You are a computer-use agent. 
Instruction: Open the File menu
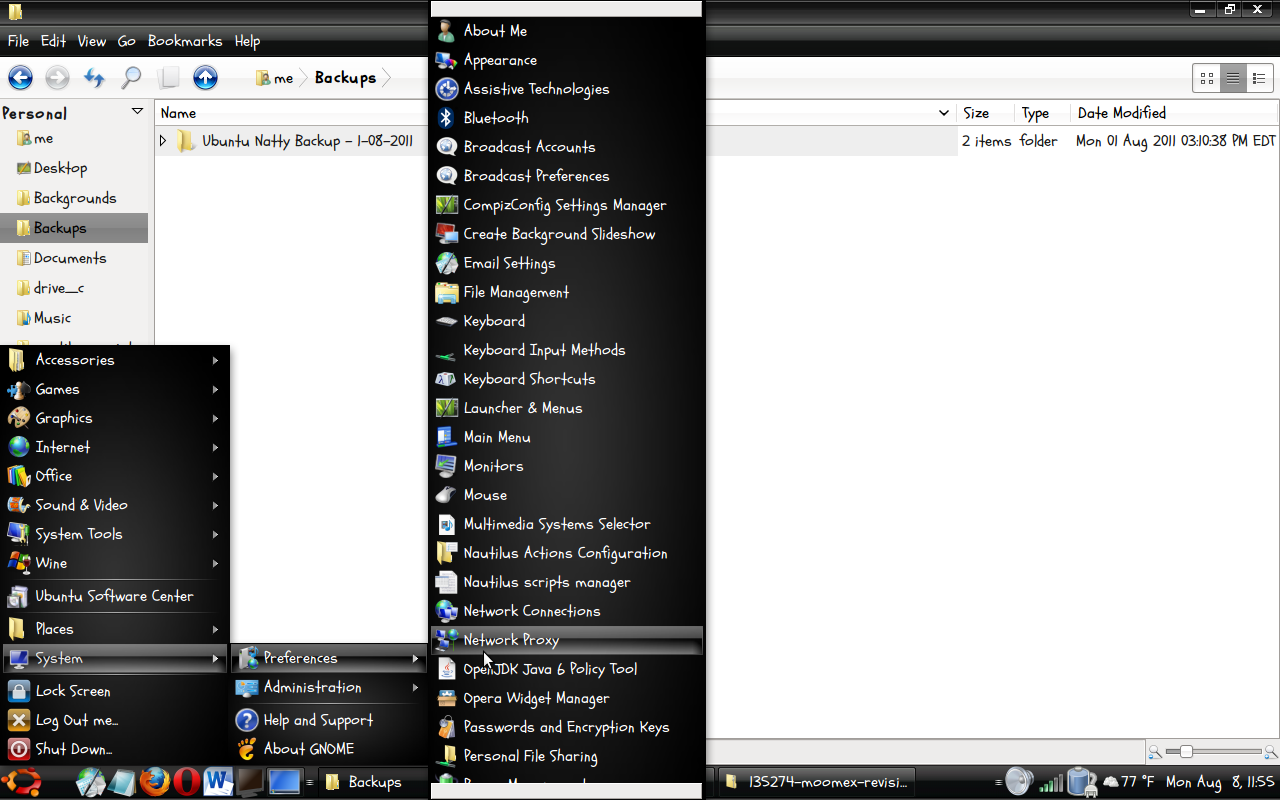19,41
